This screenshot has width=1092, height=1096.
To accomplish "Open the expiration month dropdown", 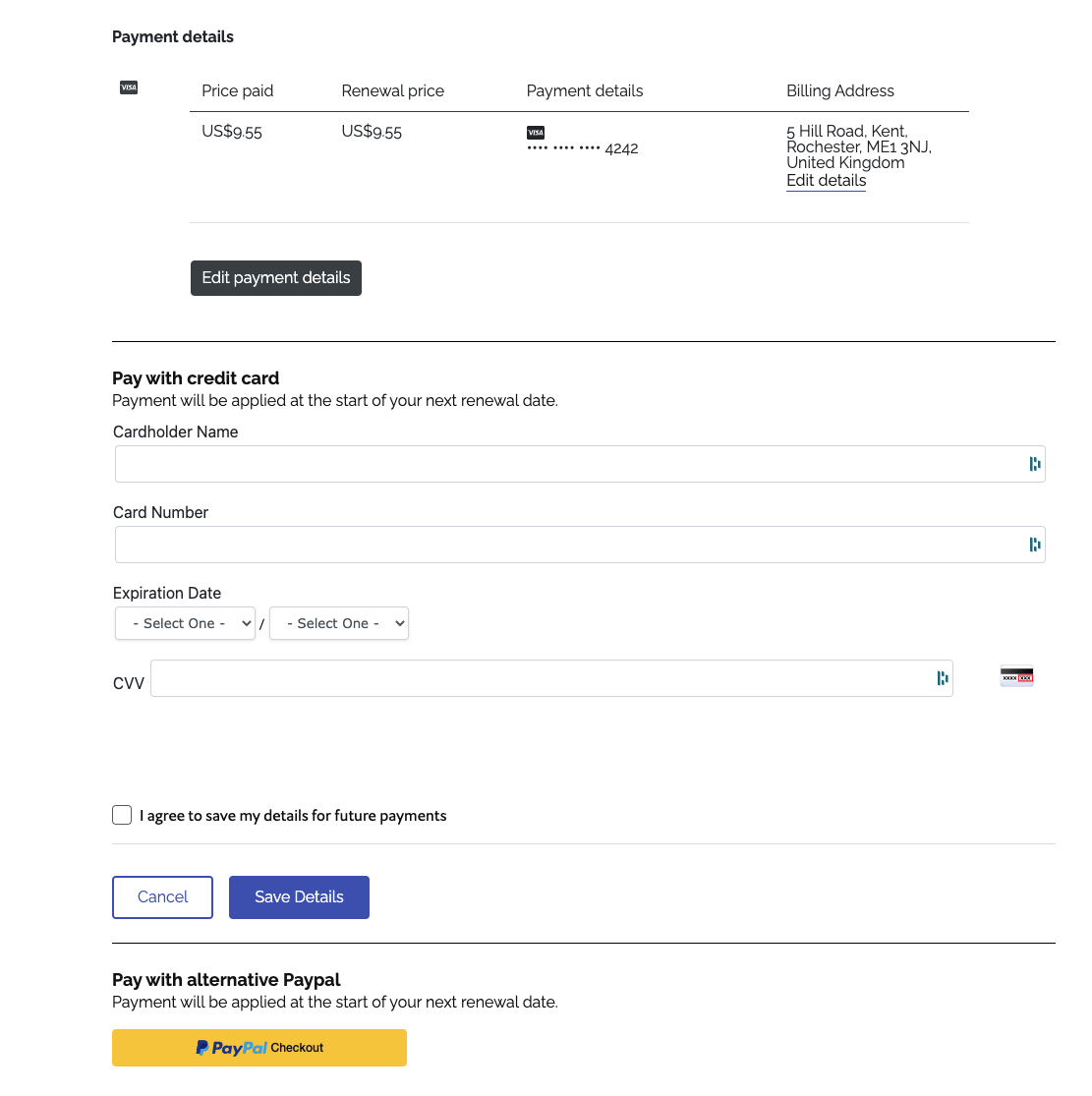I will 185,623.
